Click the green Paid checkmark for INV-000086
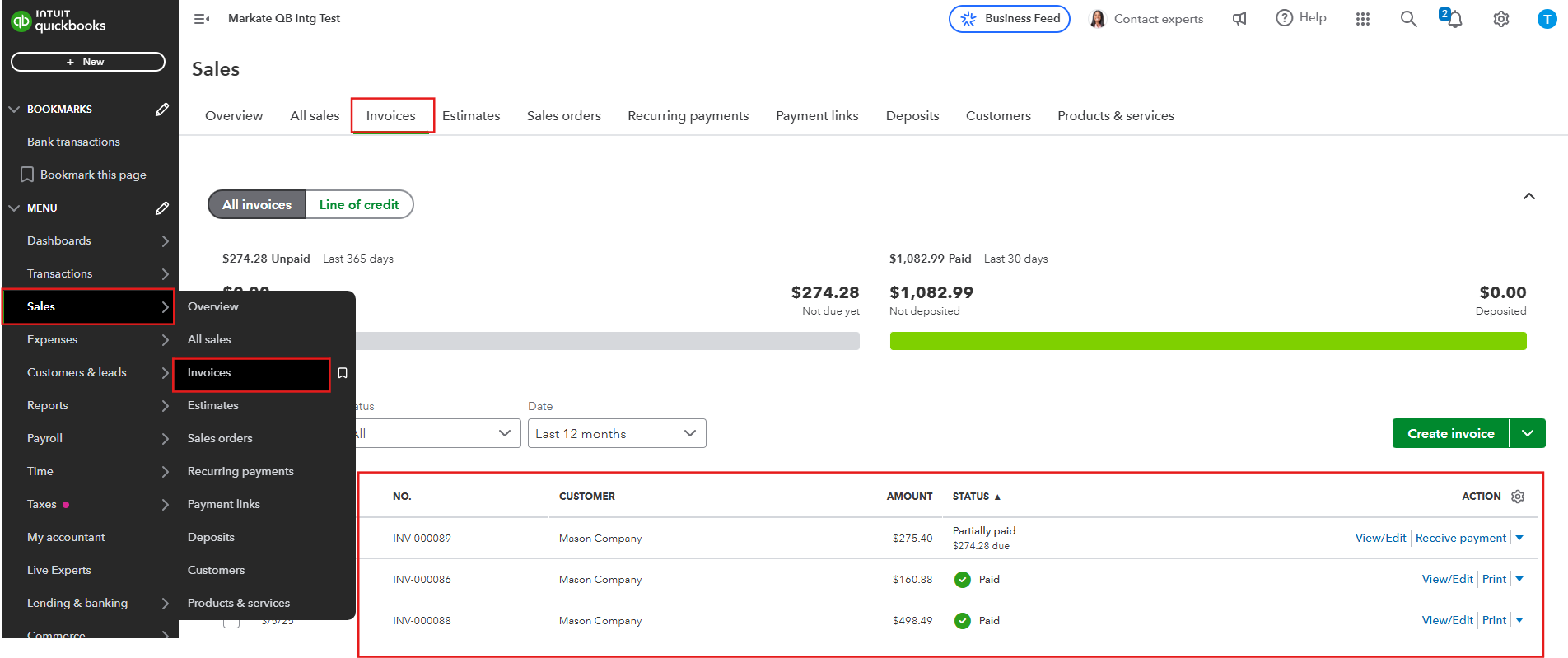Viewport: 1568px width, 658px height. click(962, 580)
